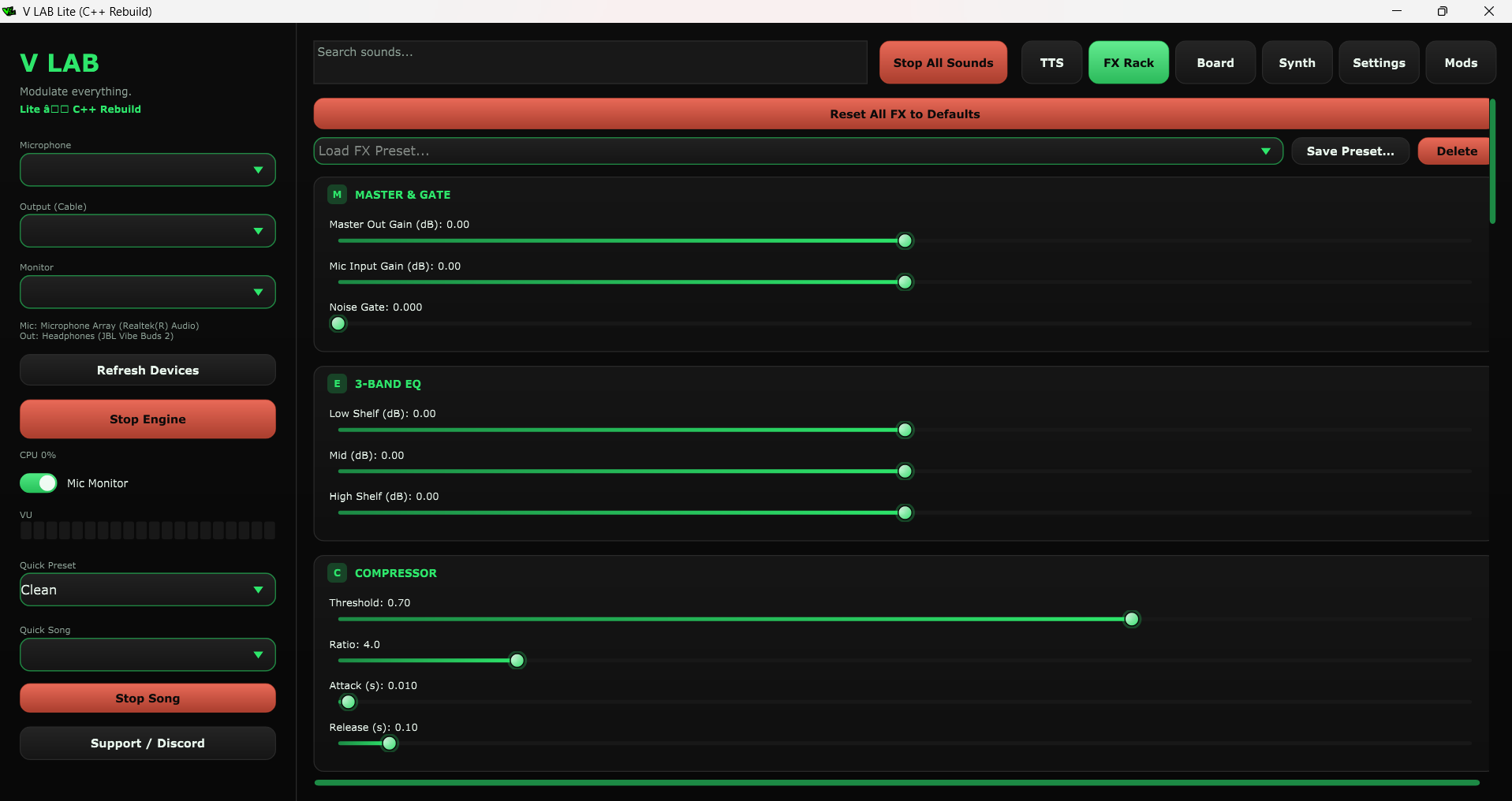Click the compressor Ratio slider handle

pyautogui.click(x=517, y=661)
